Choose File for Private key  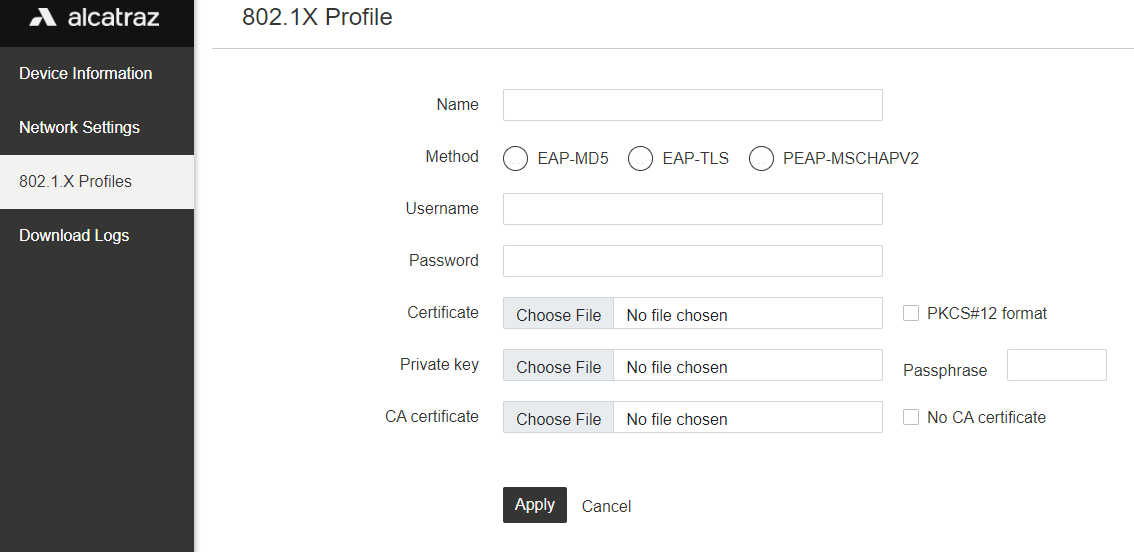point(558,365)
